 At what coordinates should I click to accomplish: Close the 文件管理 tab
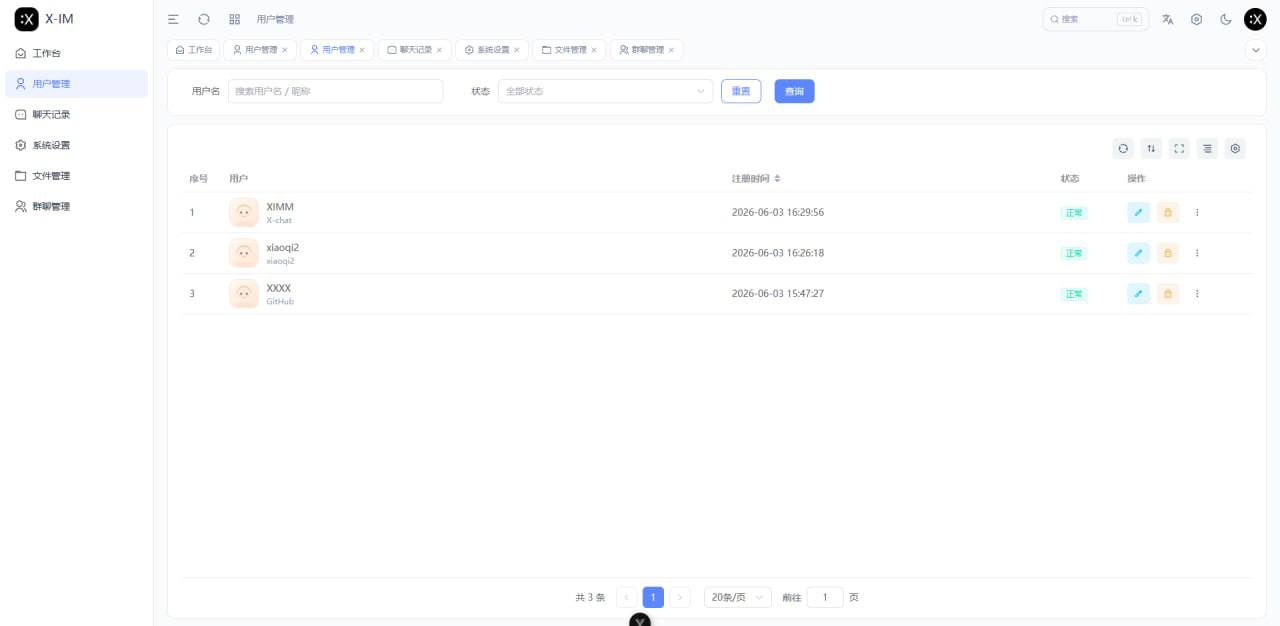pos(594,50)
